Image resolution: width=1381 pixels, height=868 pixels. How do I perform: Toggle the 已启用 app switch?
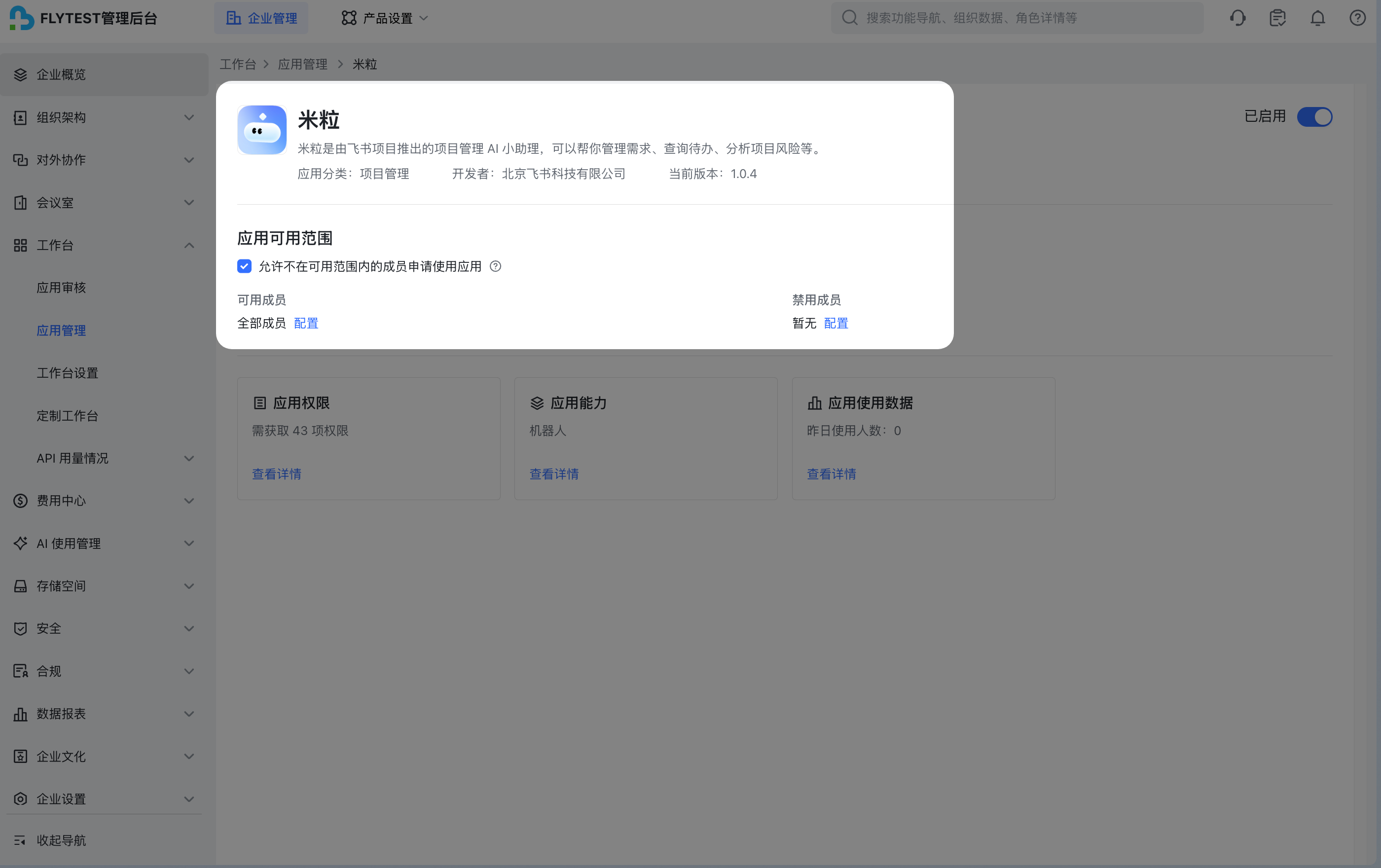click(1314, 116)
